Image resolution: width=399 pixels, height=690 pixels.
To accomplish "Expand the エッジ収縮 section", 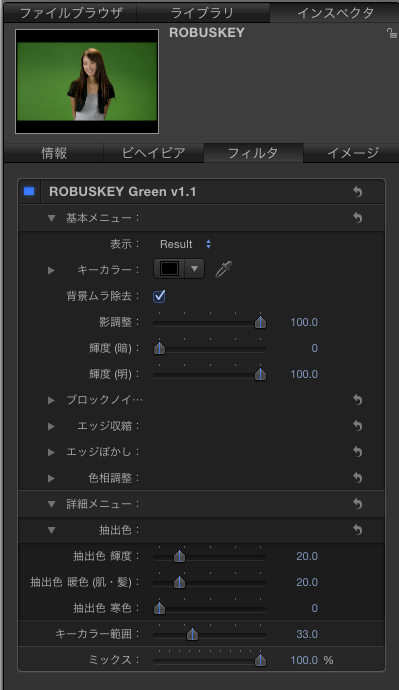I will [x=51, y=426].
